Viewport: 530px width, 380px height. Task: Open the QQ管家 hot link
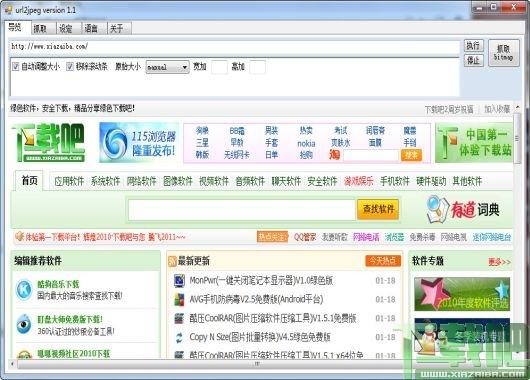click(305, 237)
